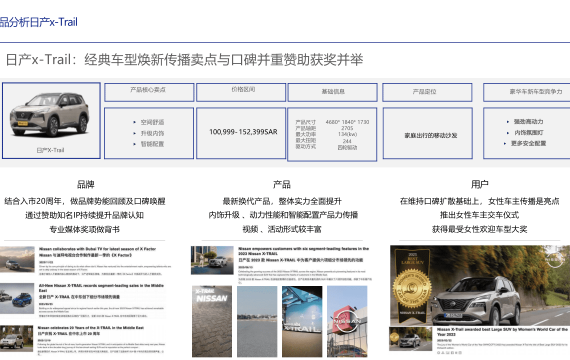Click the 用户 column heading

[x=479, y=184]
